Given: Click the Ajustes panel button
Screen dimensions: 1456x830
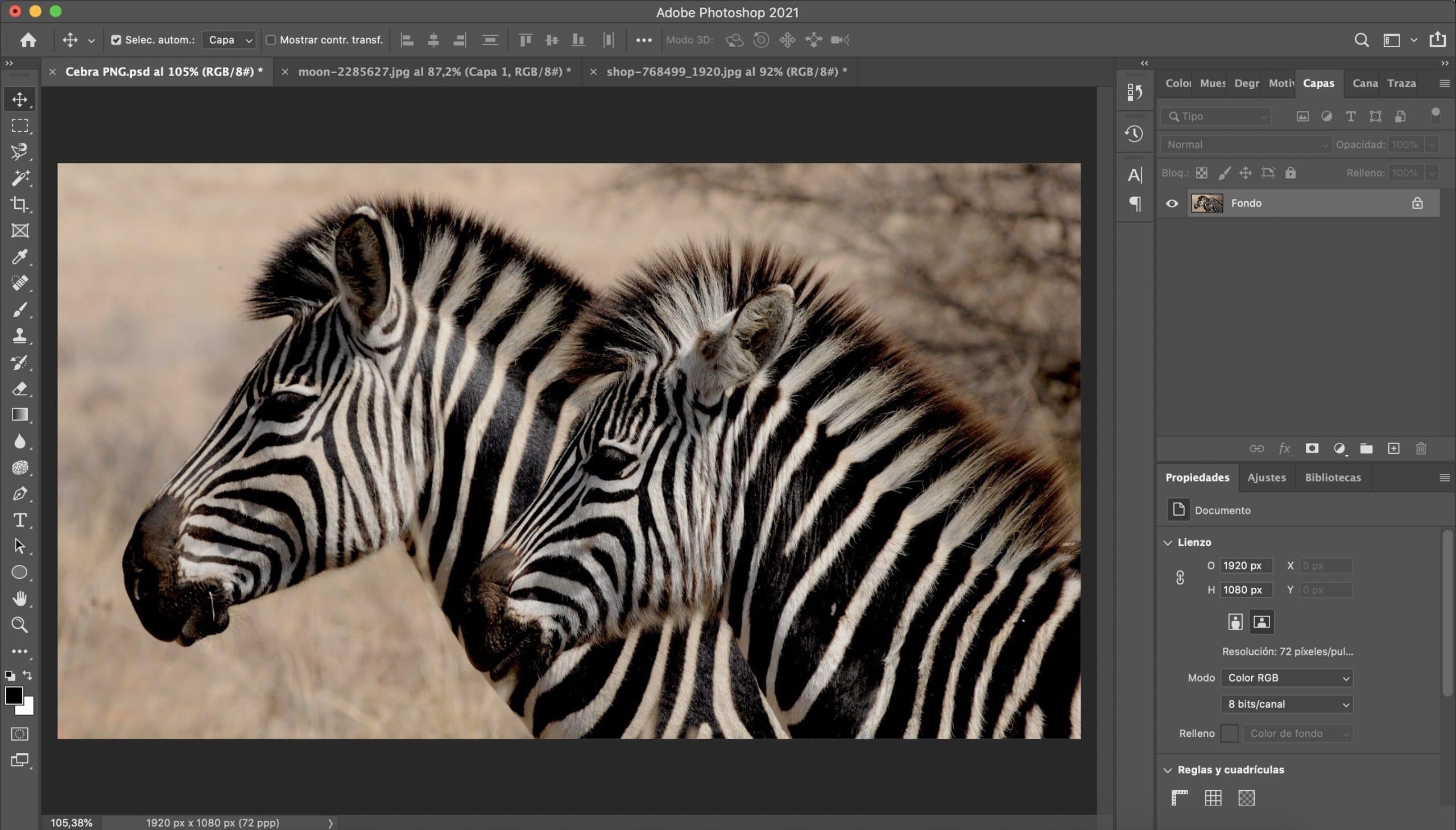Looking at the screenshot, I should pyautogui.click(x=1266, y=478).
